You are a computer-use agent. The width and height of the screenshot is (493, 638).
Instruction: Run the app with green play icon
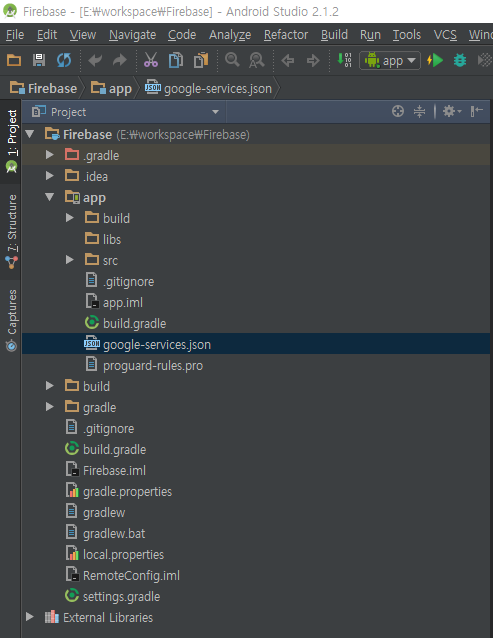point(435,60)
